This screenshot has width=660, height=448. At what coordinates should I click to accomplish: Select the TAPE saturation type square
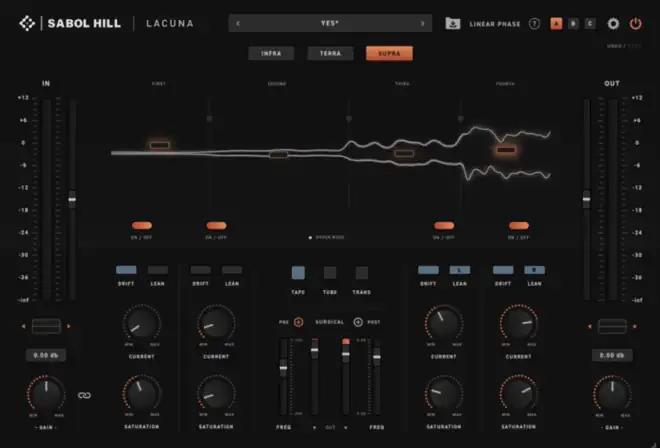[298, 272]
